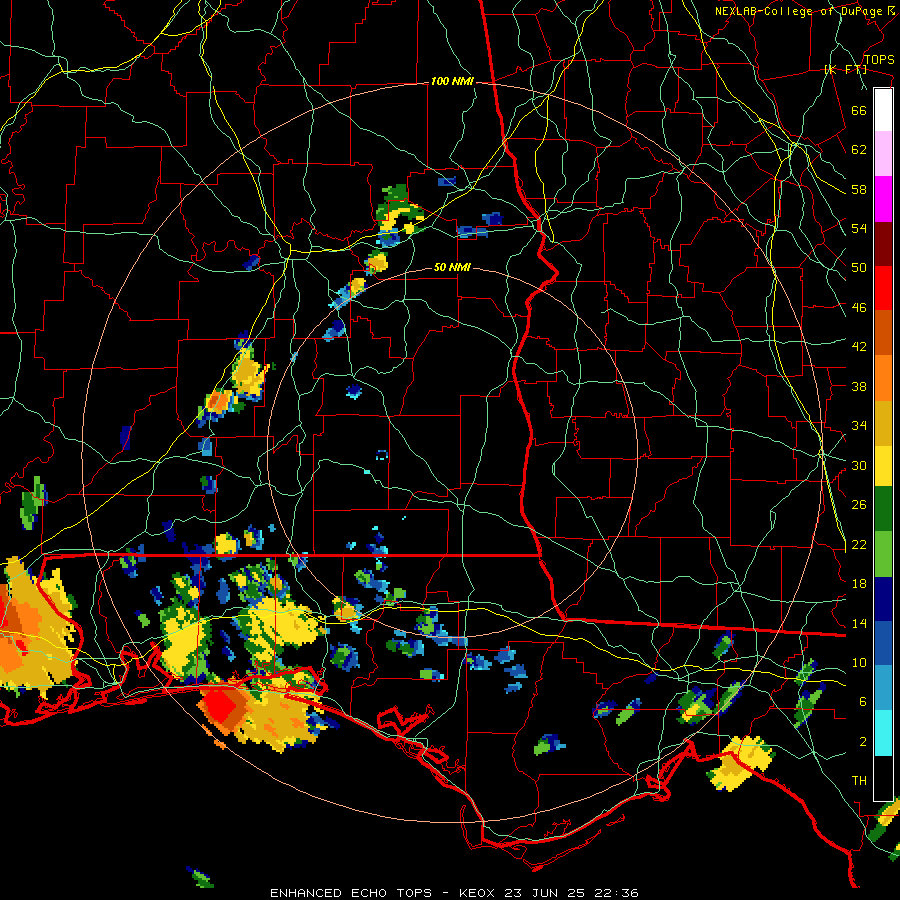
Task: Choose the dark orange legend band
Action: [883, 333]
